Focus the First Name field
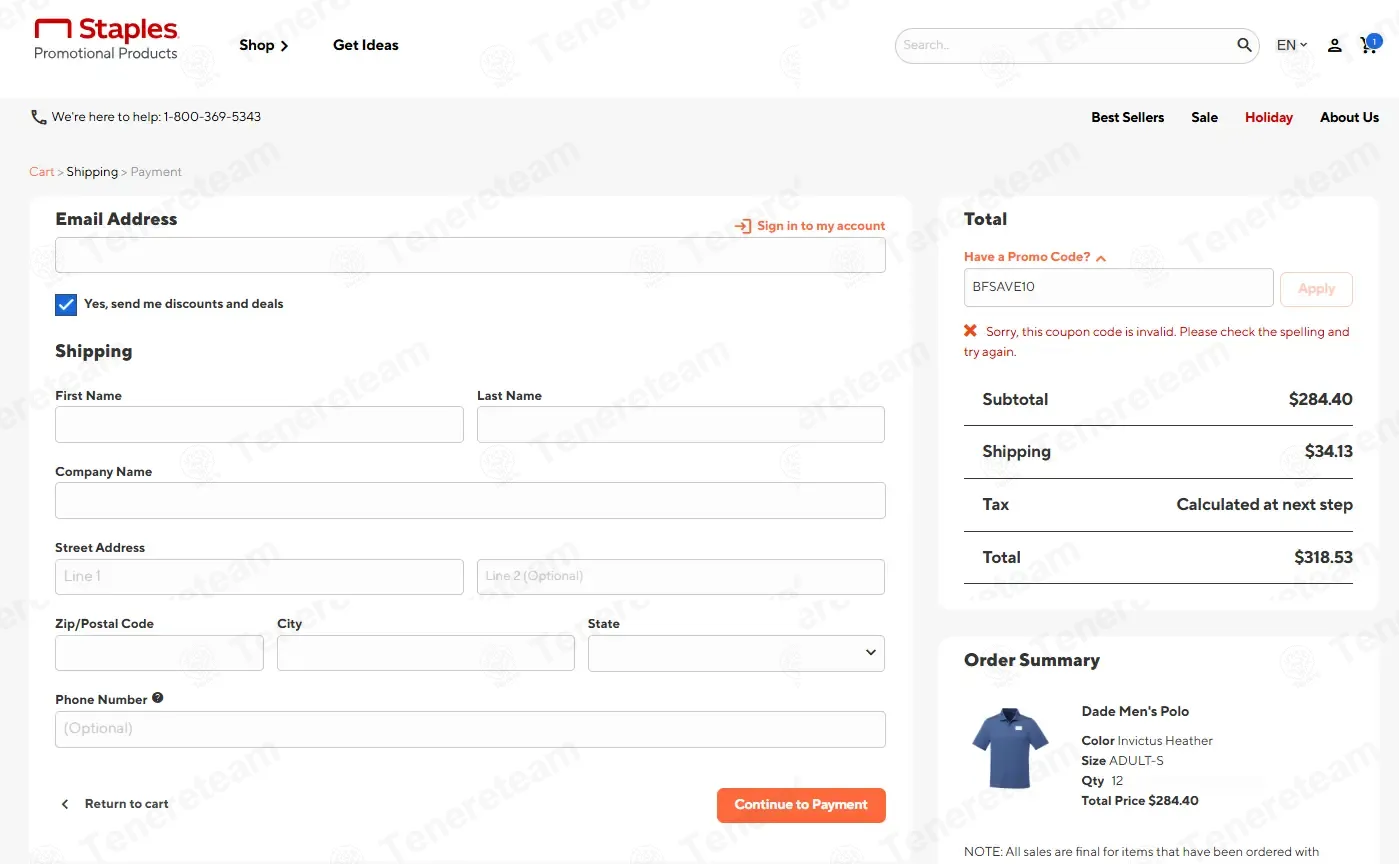1399x864 pixels. click(259, 424)
